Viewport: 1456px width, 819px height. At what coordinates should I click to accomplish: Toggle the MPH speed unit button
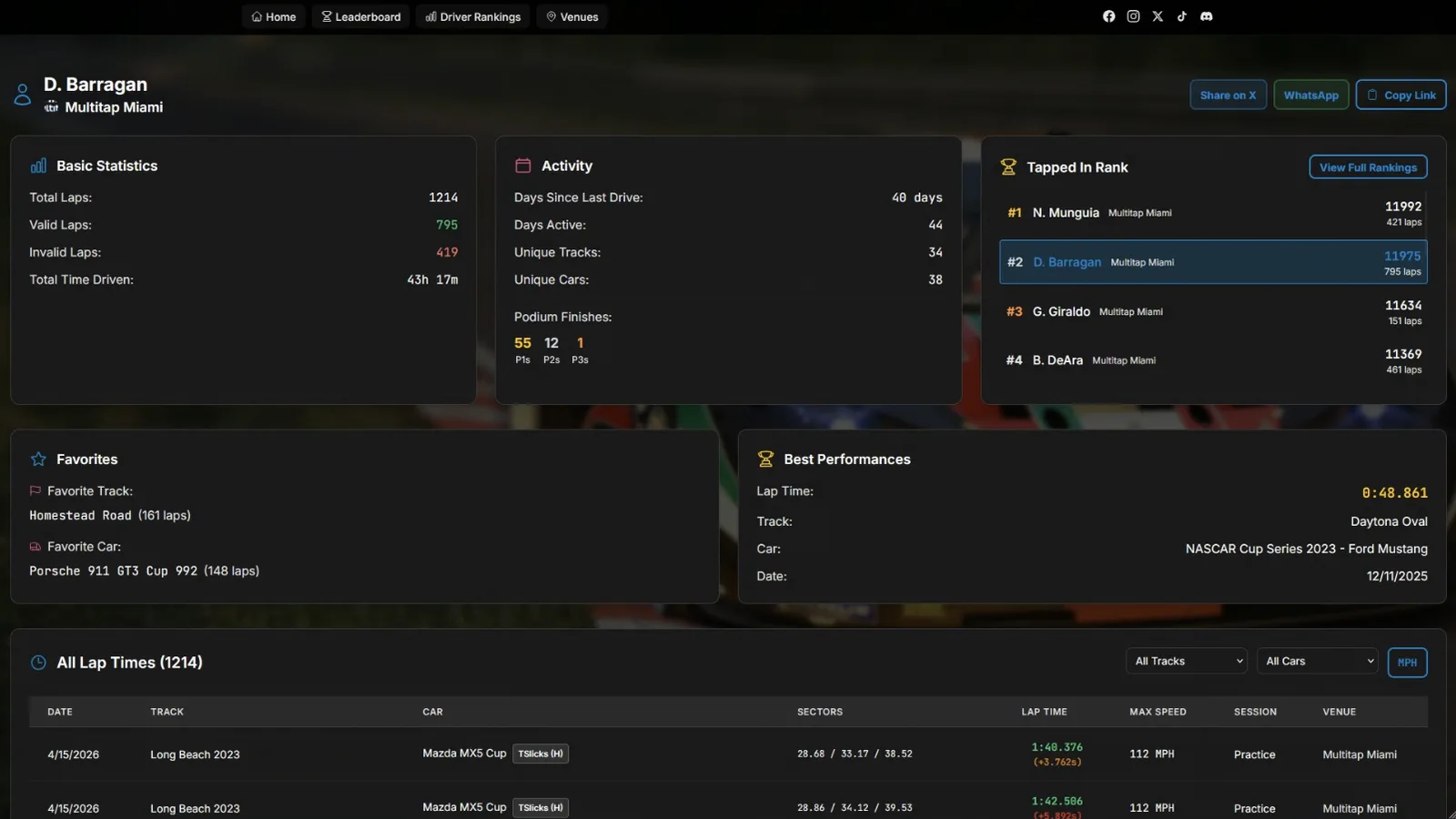(1407, 662)
